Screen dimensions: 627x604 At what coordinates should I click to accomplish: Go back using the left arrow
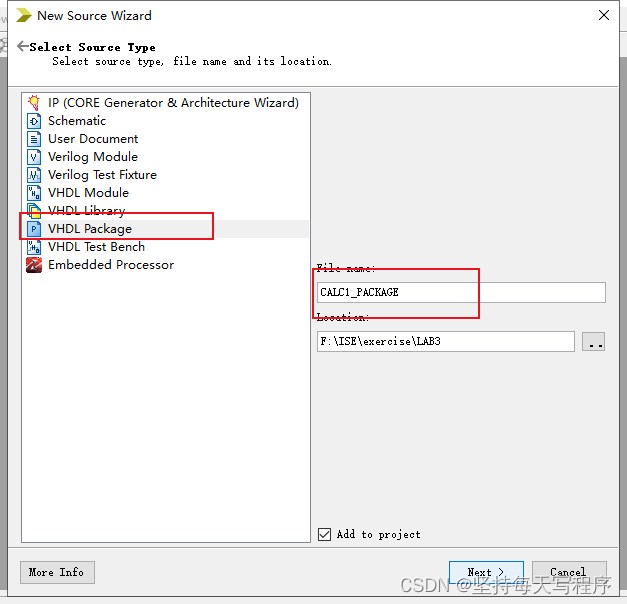point(22,46)
